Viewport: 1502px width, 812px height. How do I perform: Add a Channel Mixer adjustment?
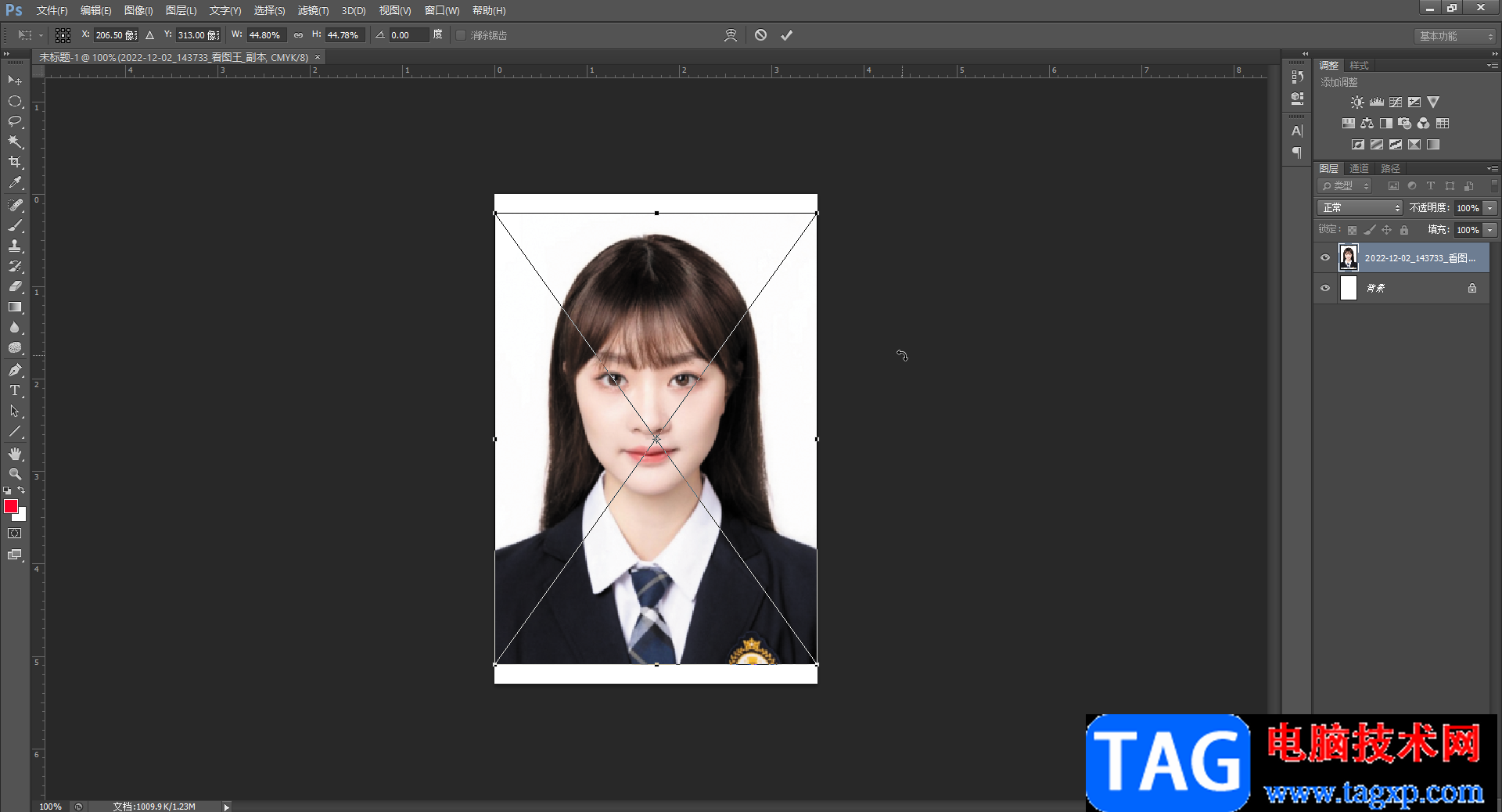[x=1424, y=124]
